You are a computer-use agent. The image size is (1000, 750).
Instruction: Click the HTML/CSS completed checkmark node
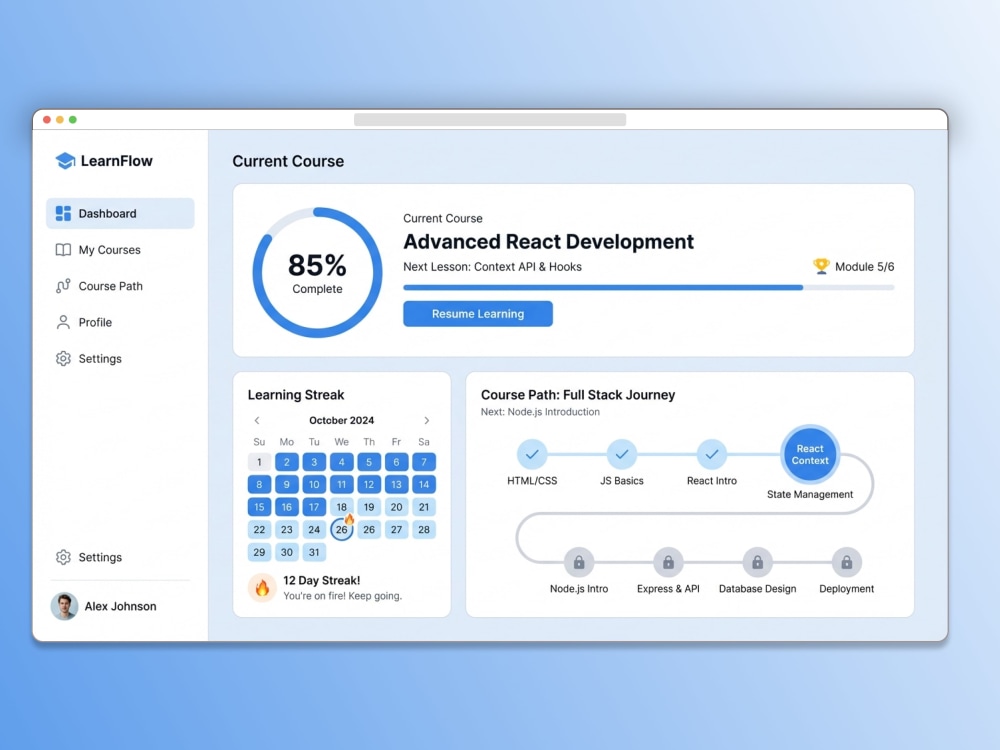pyautogui.click(x=532, y=454)
